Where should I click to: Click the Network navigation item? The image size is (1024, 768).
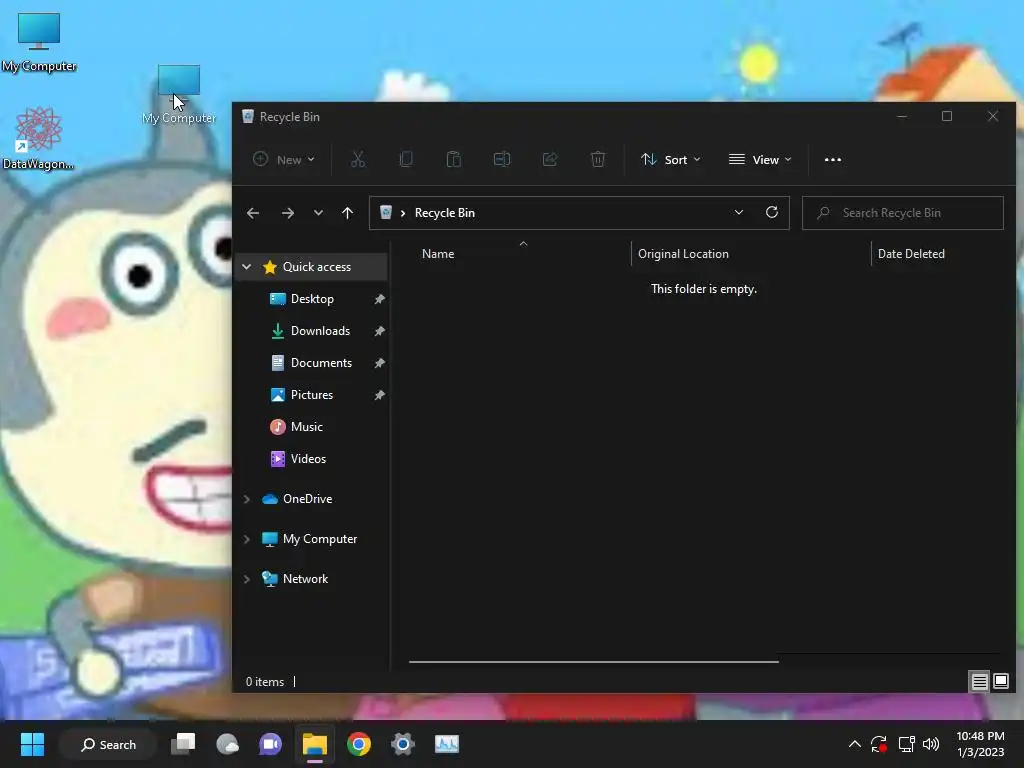(305, 579)
